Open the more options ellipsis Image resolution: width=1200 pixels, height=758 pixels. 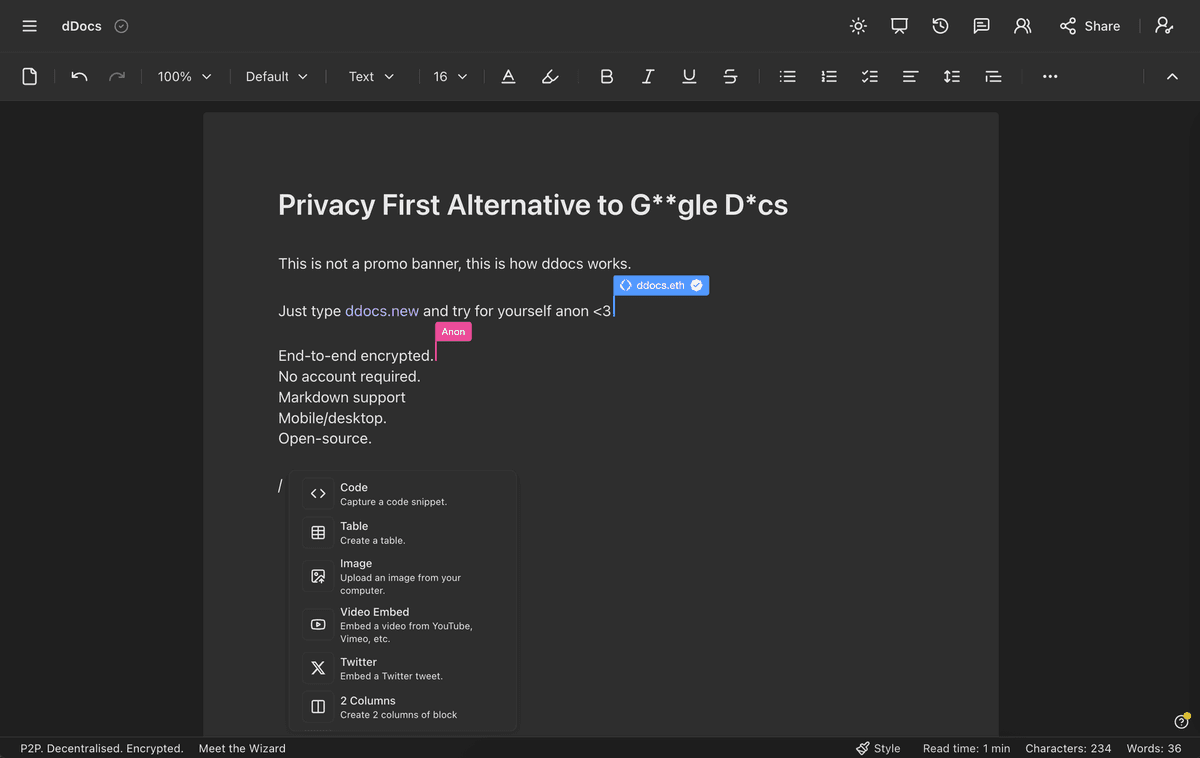pyautogui.click(x=1050, y=76)
